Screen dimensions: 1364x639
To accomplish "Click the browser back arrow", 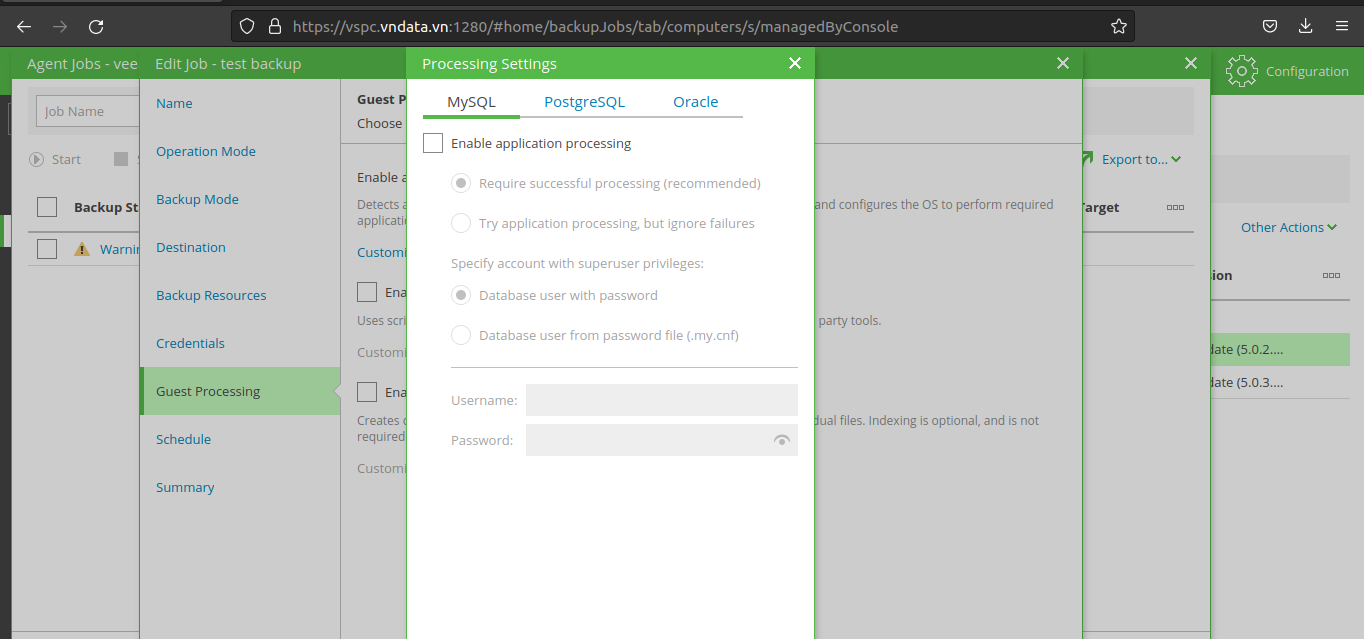I will coord(24,27).
